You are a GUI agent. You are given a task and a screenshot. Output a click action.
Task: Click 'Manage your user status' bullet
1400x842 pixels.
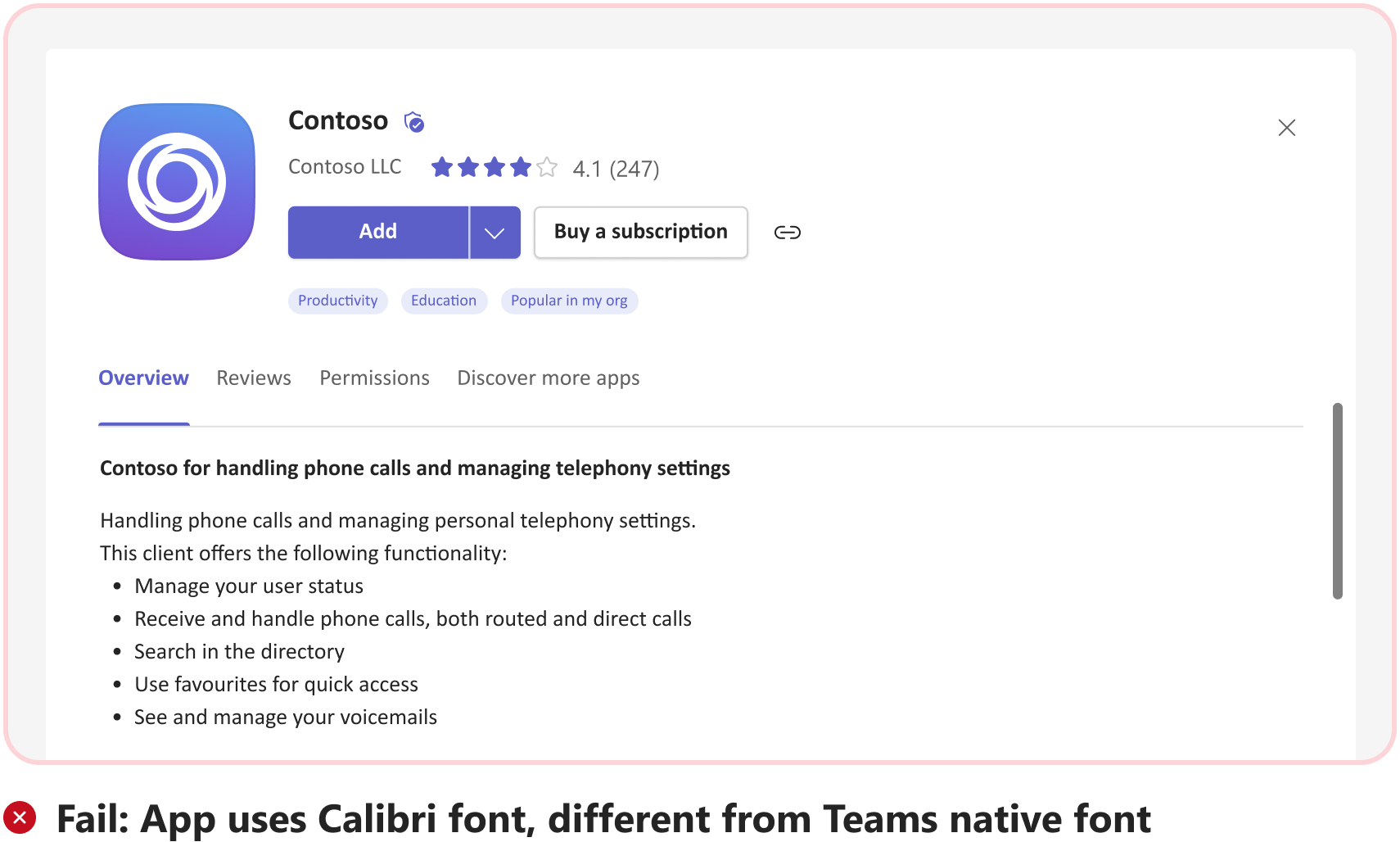click(x=249, y=586)
